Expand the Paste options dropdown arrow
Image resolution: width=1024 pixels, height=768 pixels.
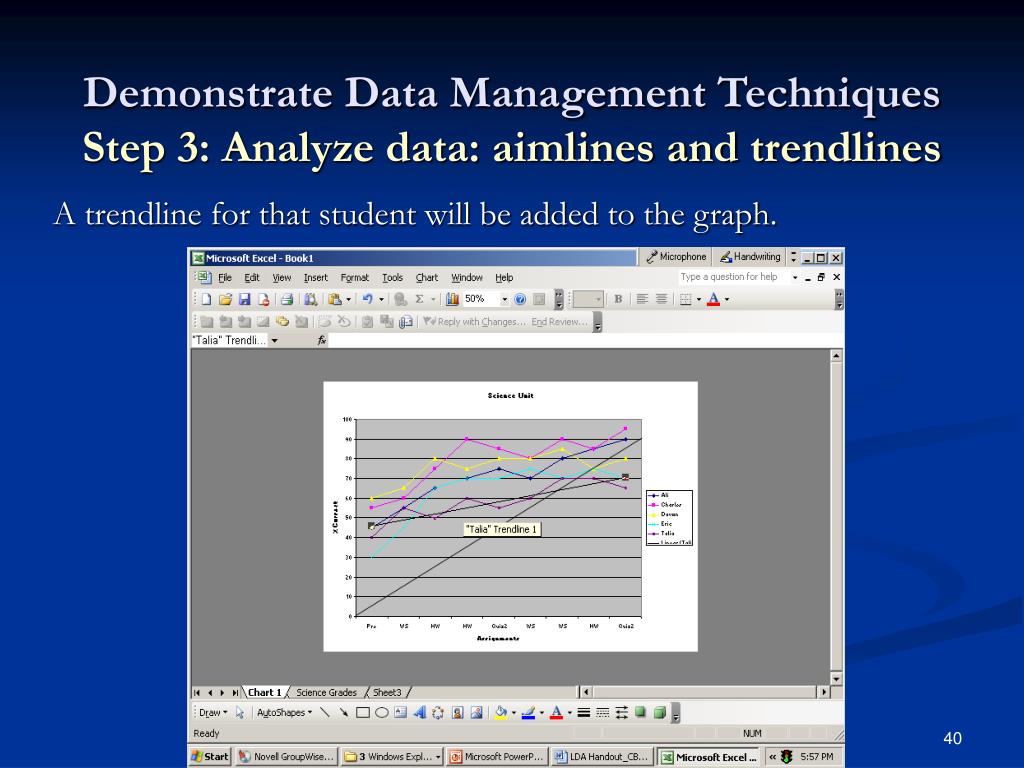348,299
